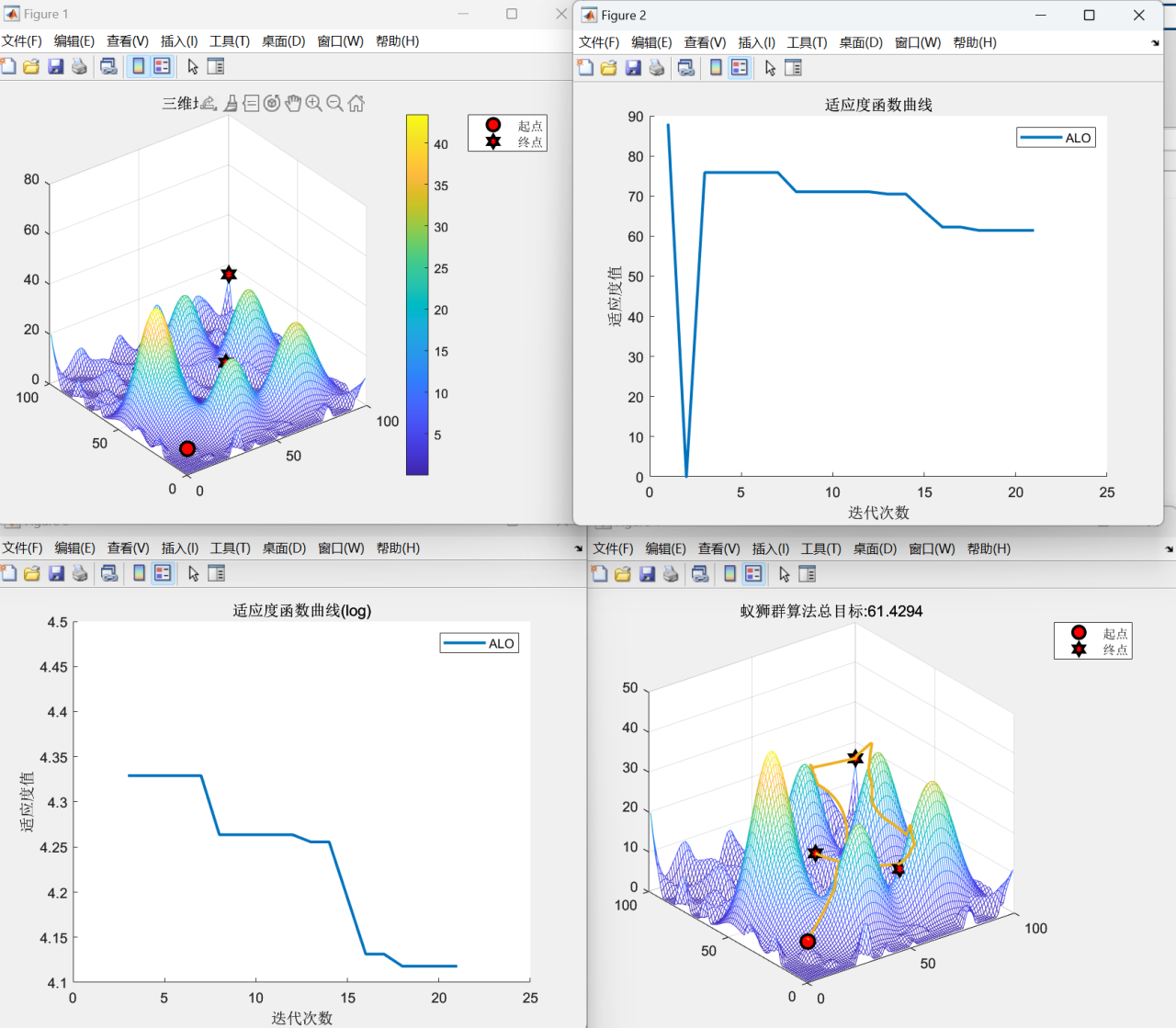This screenshot has width=1176, height=1028.
Task: Click 起点 legend entry in Figure 1
Action: 508,126
